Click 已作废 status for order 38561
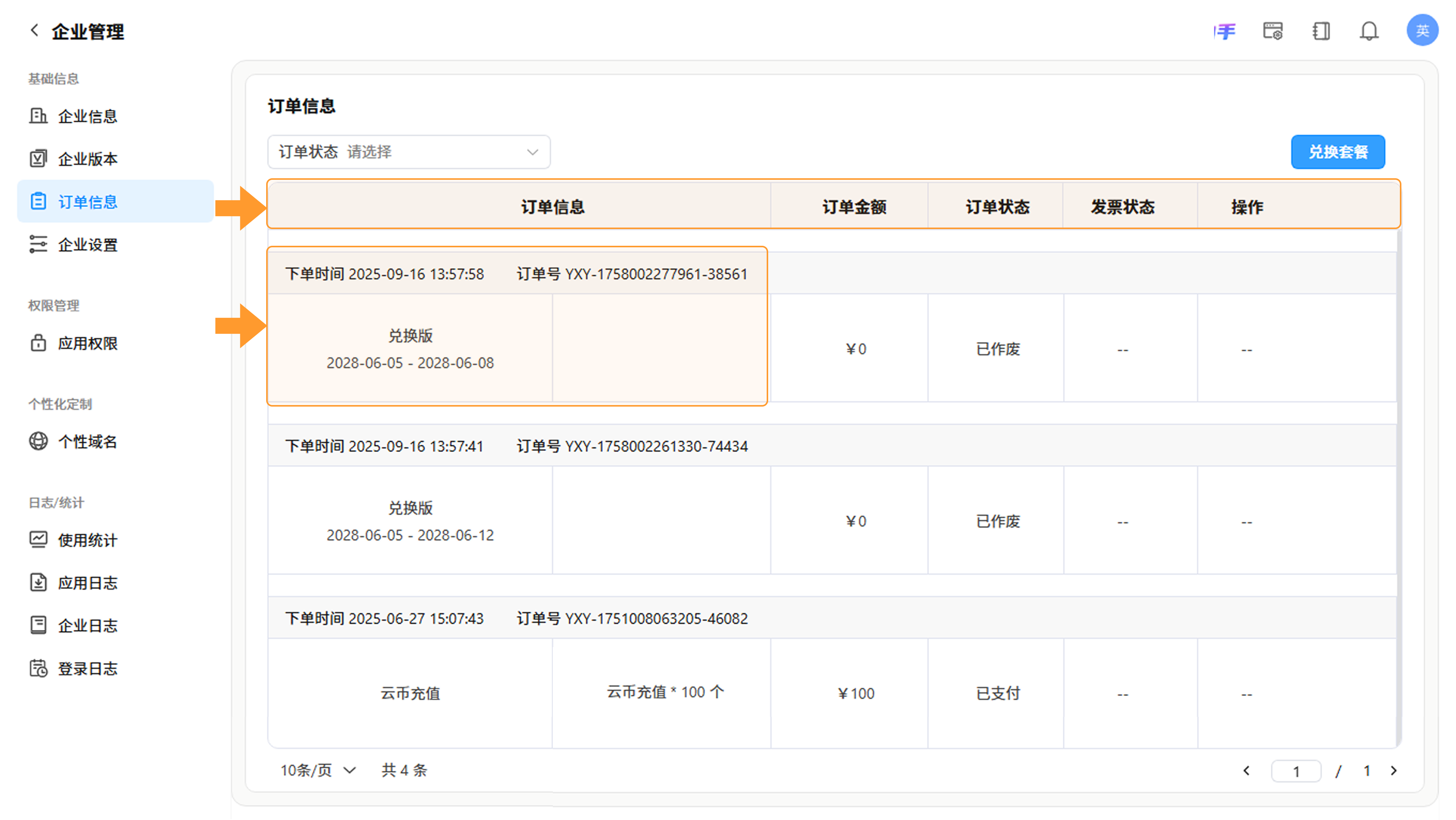Screen dimensions: 1456x820 click(x=998, y=349)
